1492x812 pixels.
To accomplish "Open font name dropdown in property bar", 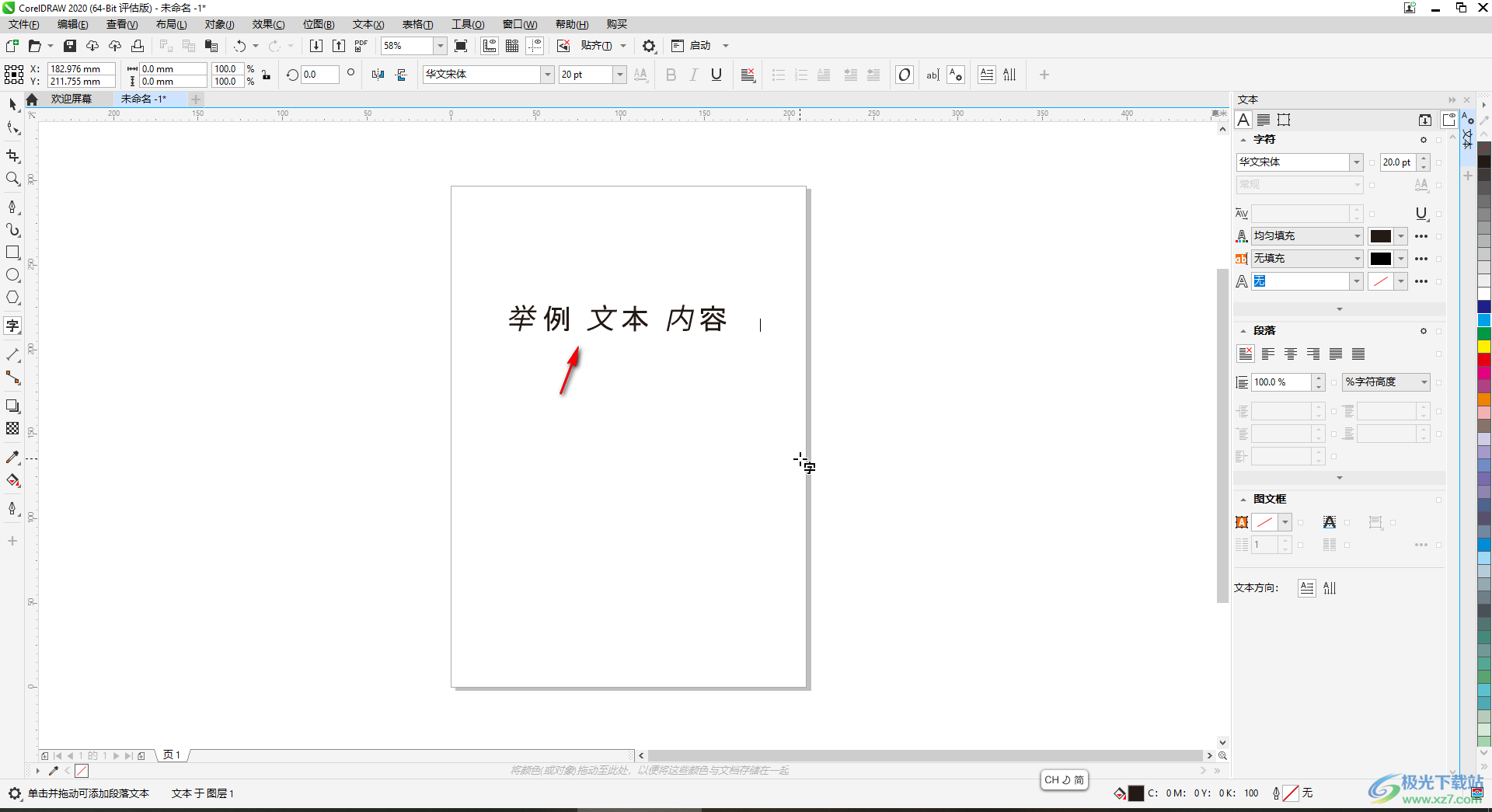I will (x=547, y=75).
